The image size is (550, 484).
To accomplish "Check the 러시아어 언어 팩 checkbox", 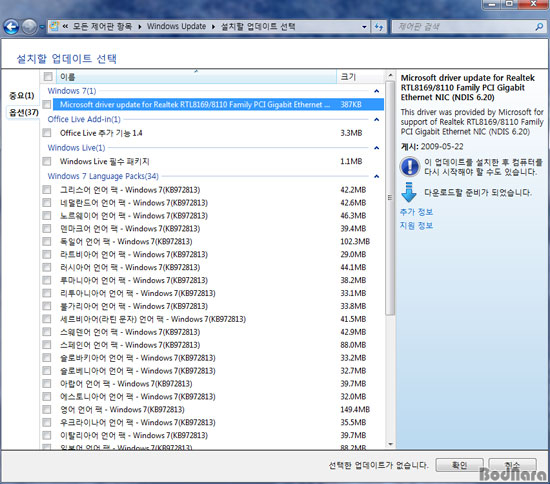I will 47,267.
